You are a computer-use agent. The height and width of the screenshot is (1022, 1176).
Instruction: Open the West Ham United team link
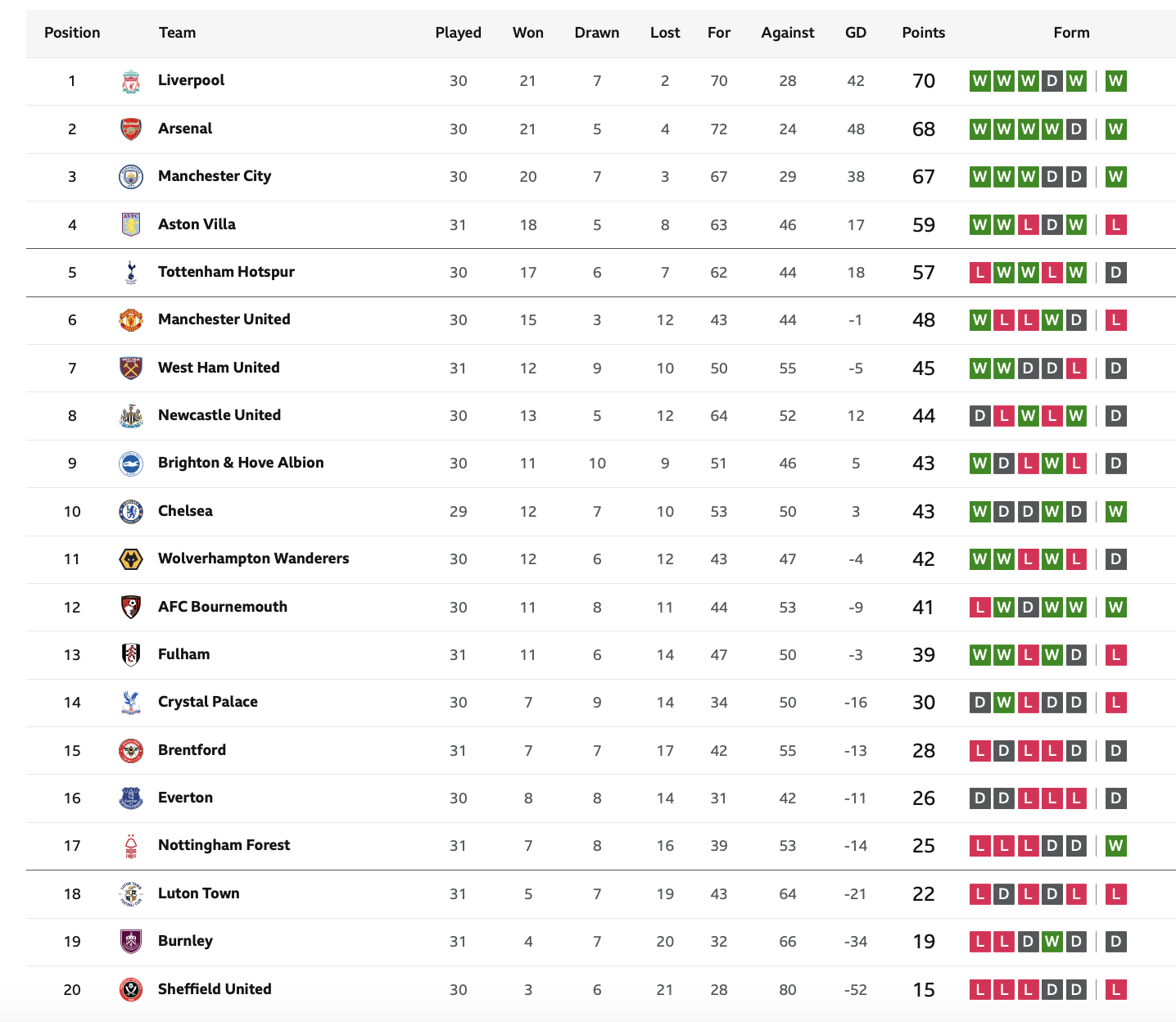click(219, 368)
